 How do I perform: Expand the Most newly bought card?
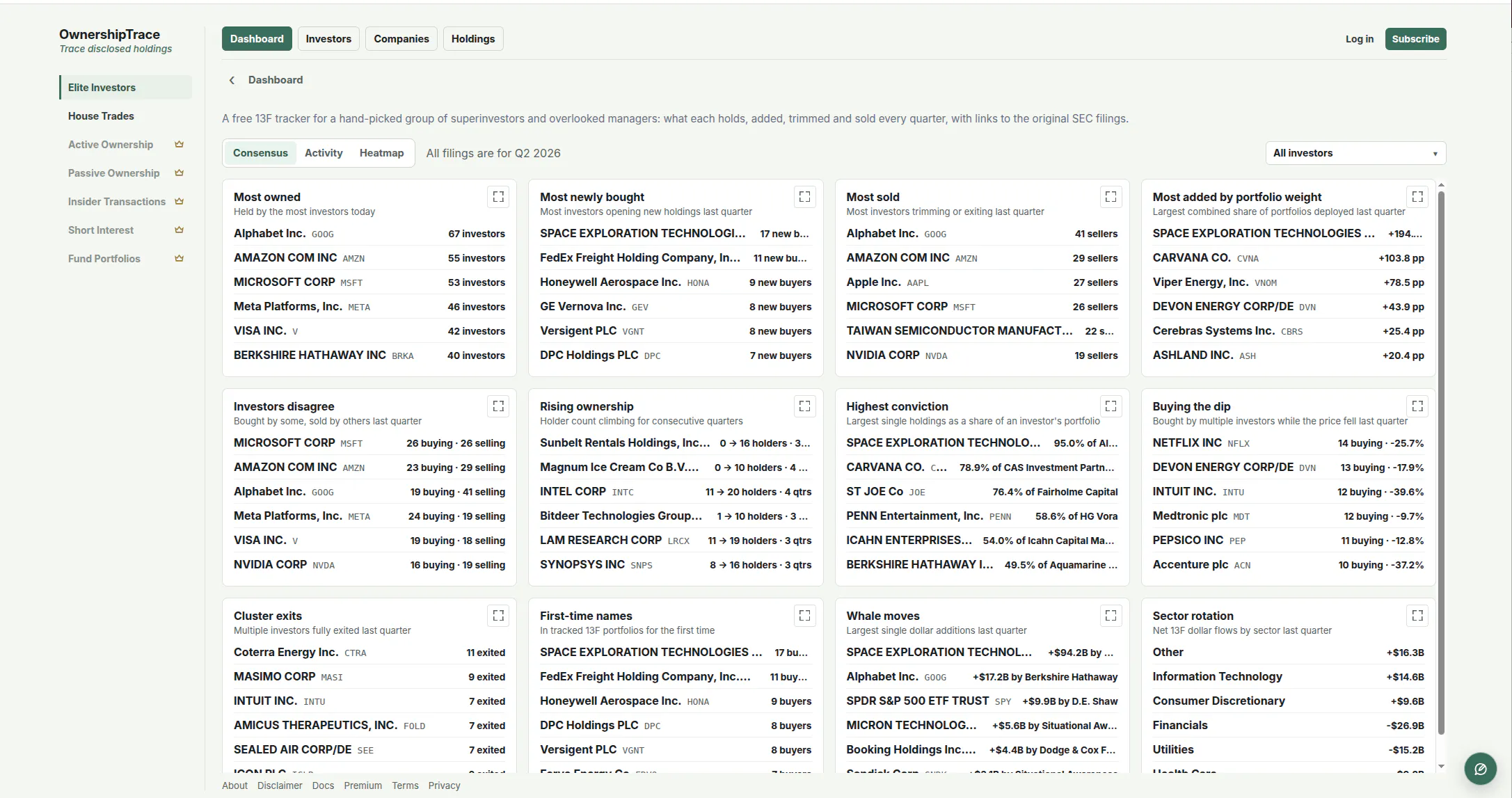804,197
